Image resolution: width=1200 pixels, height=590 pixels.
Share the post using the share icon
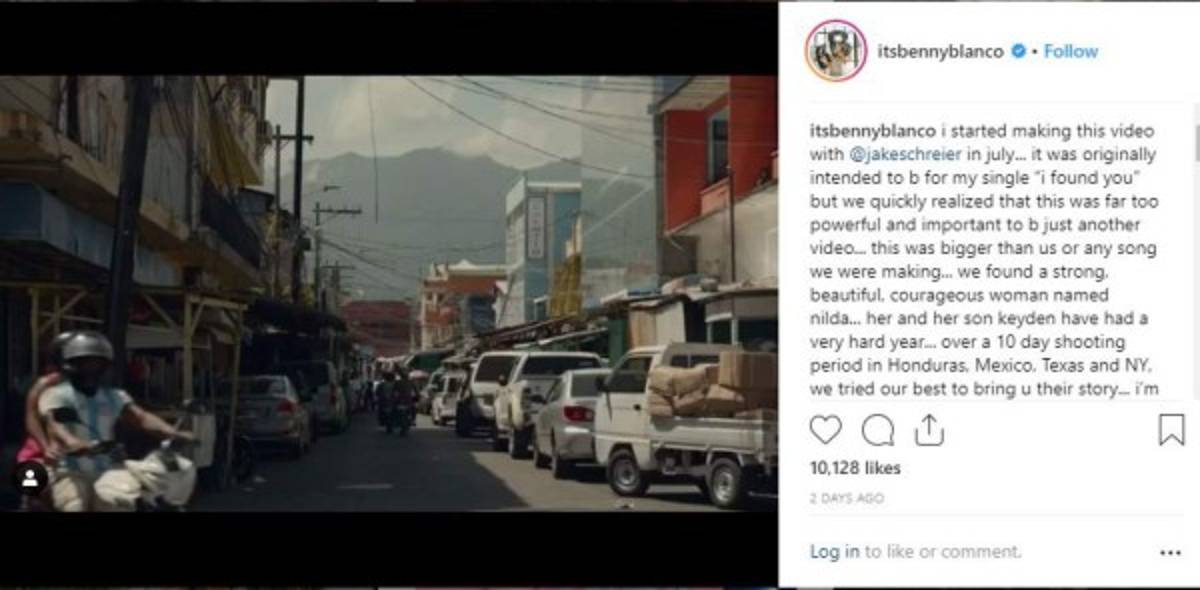(929, 430)
